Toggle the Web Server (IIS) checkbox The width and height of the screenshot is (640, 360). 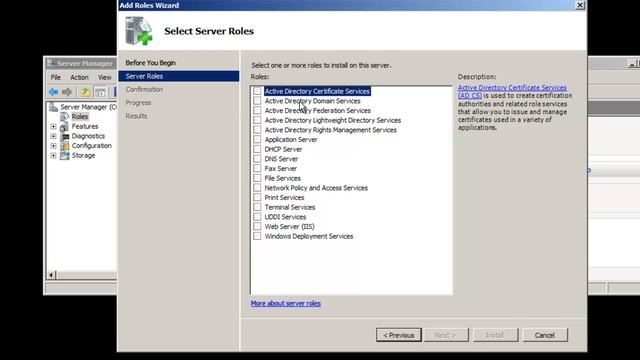click(257, 226)
